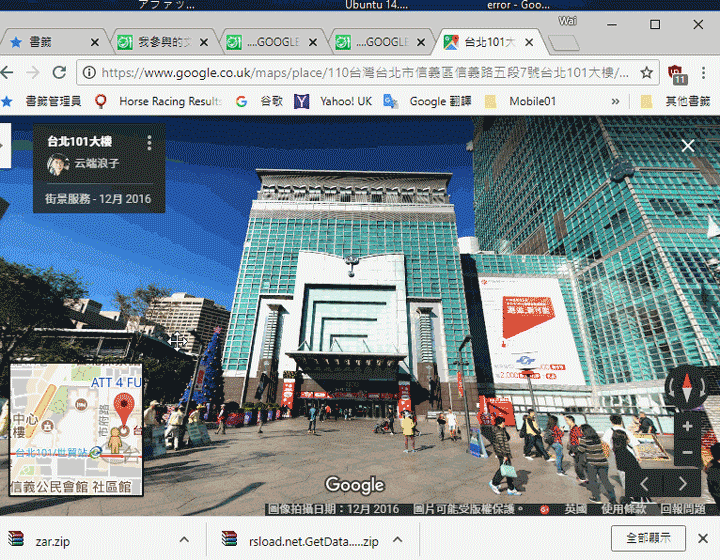This screenshot has width=720, height=560.
Task: Click the browser back arrow
Action: coord(6,72)
